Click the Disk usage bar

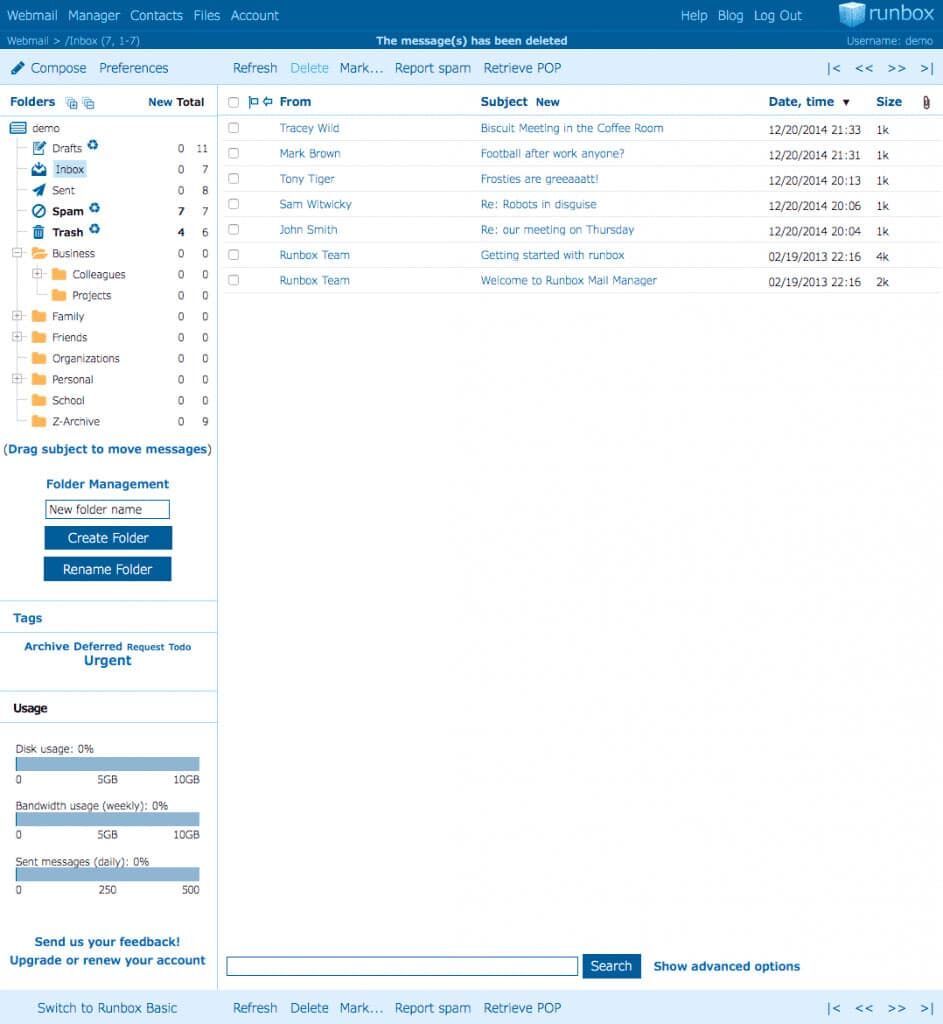108,763
